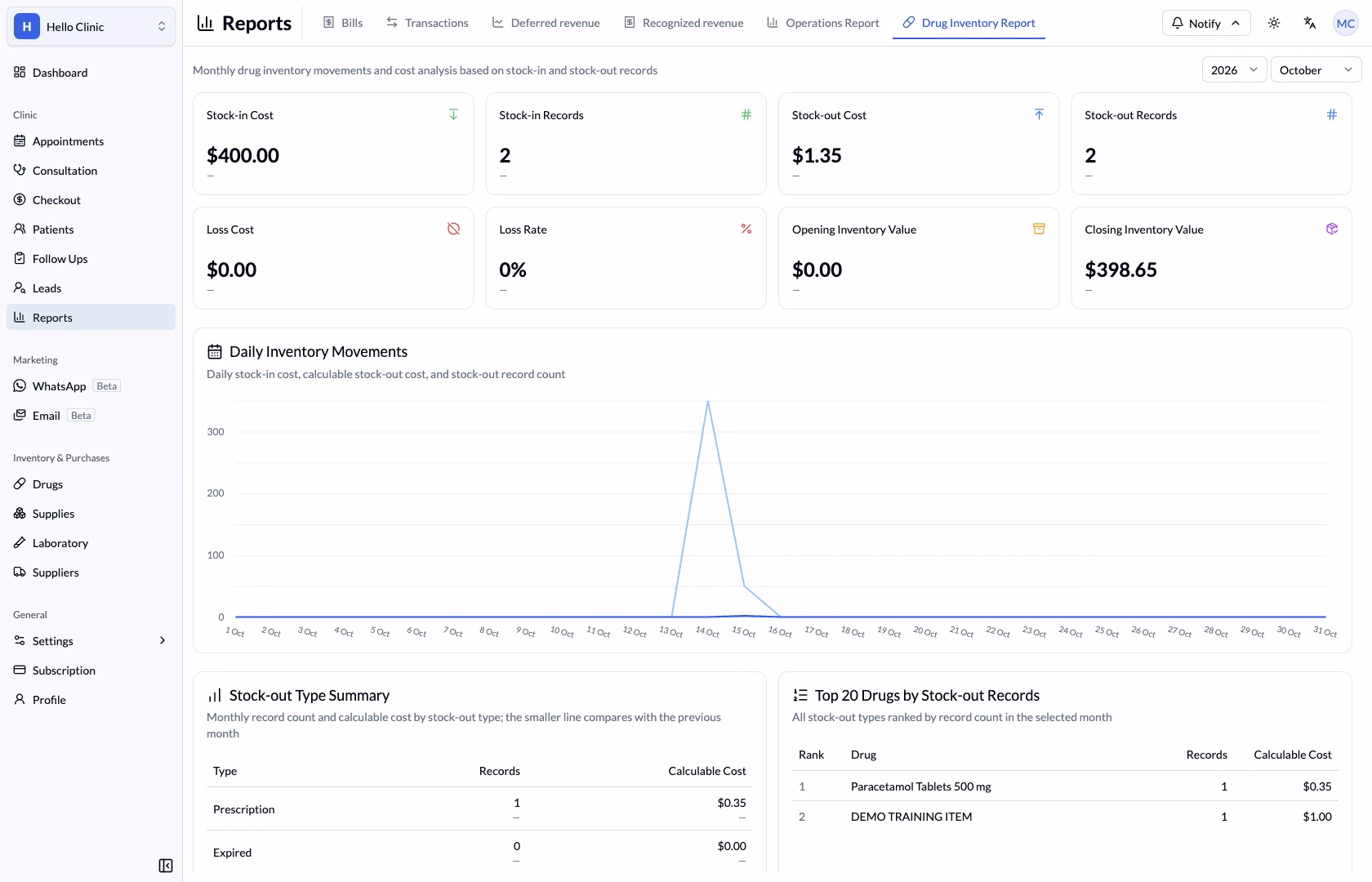1372x882 pixels.
Task: Click the Dashboard grid icon
Action: pyautogui.click(x=20, y=72)
